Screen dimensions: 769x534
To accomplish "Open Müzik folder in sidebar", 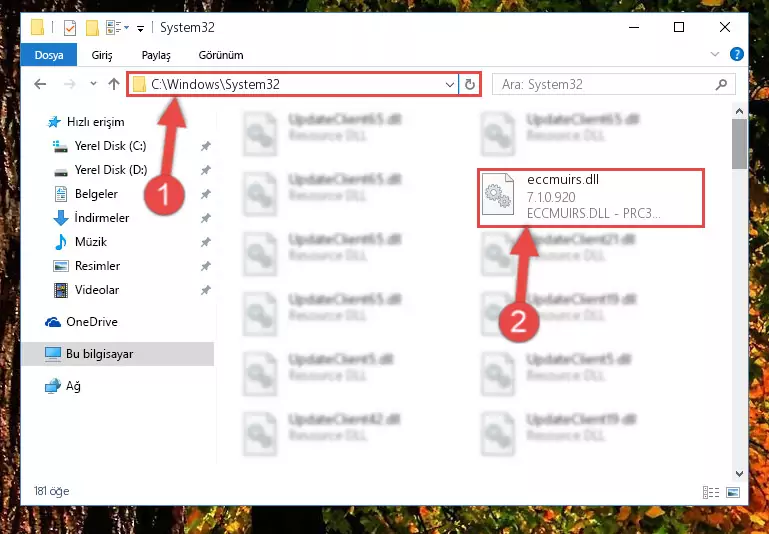I will tap(91, 242).
